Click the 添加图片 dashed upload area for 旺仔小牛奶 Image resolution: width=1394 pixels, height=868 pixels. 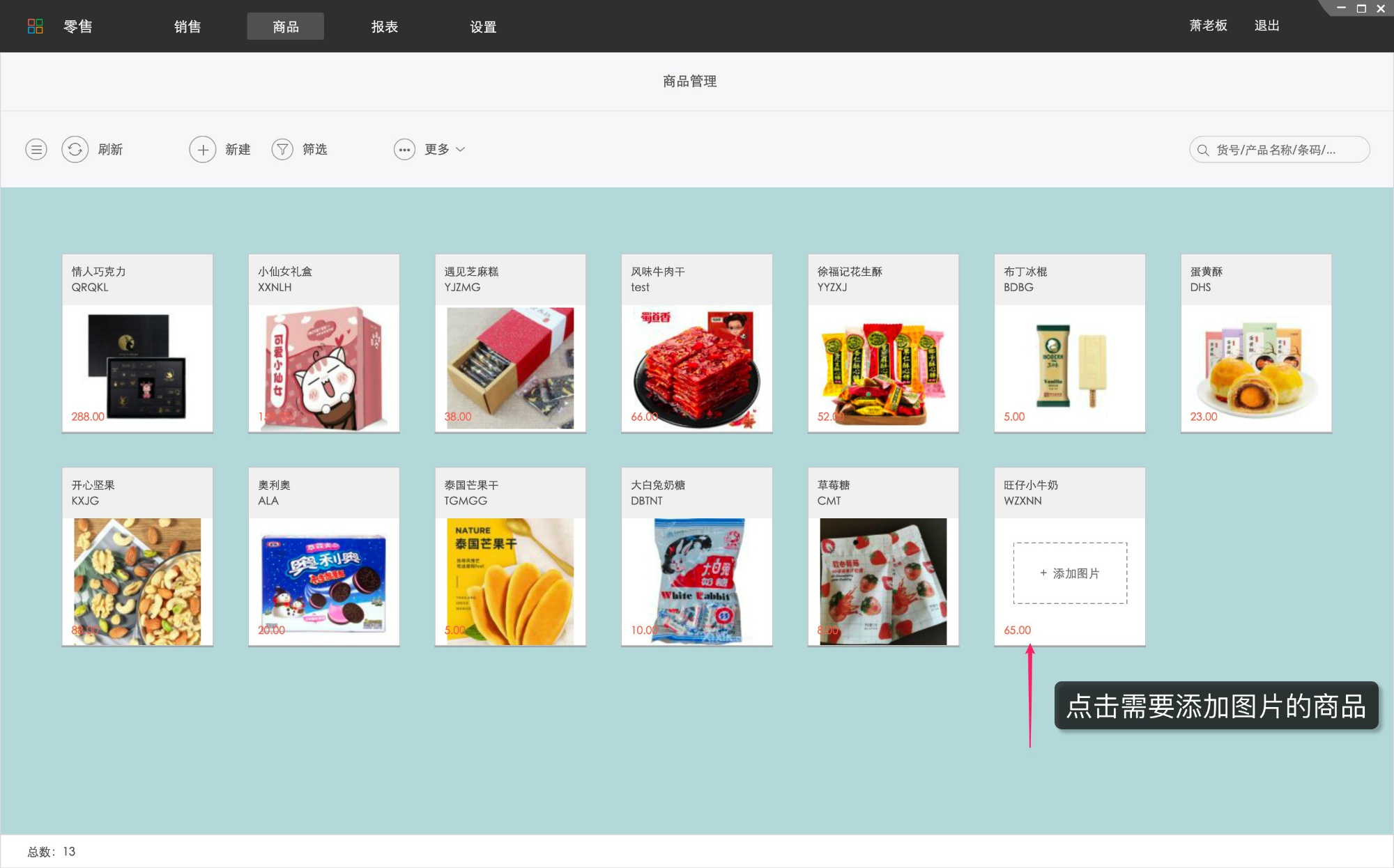click(x=1070, y=573)
